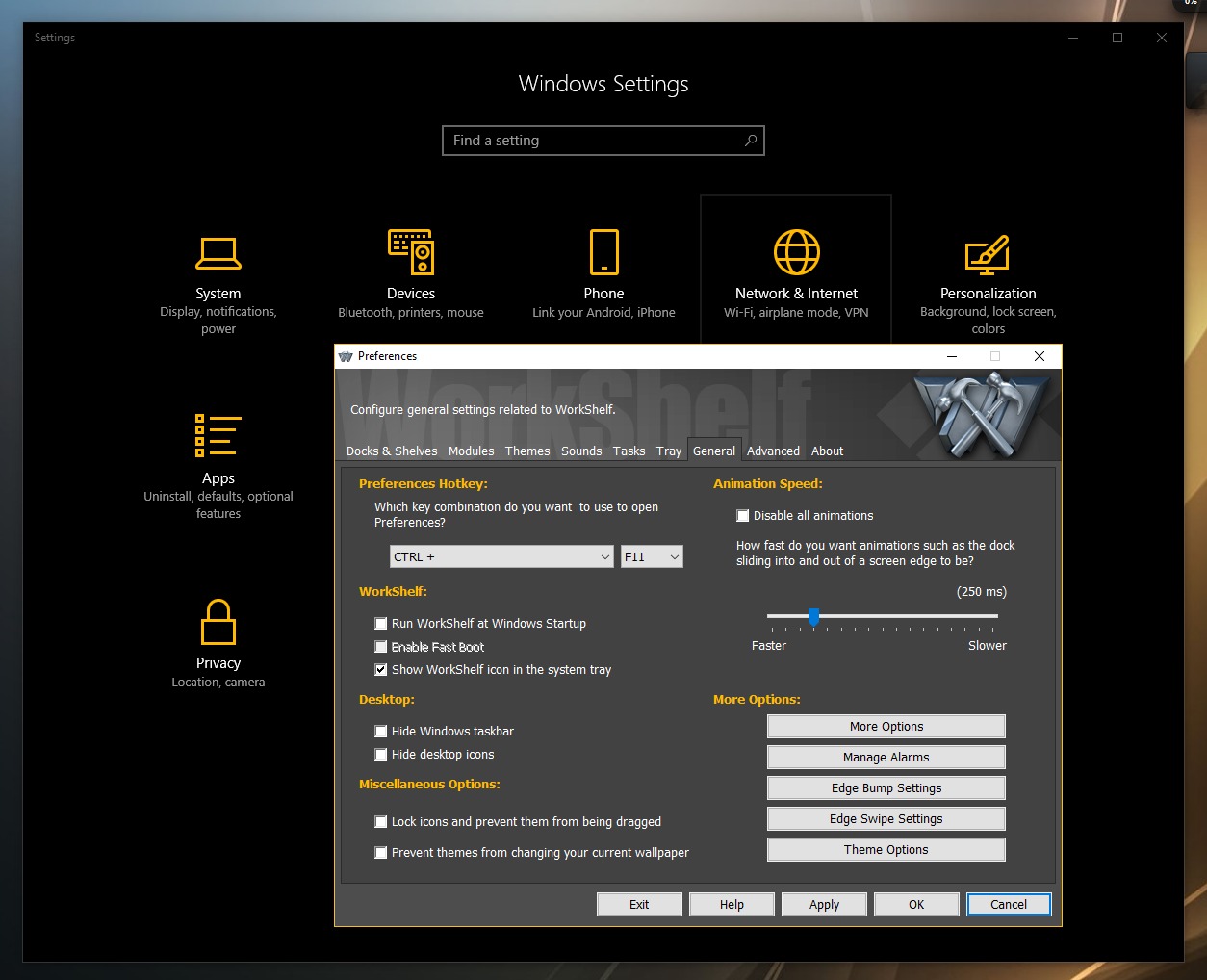
Task: Click the More Options button
Action: 886,727
